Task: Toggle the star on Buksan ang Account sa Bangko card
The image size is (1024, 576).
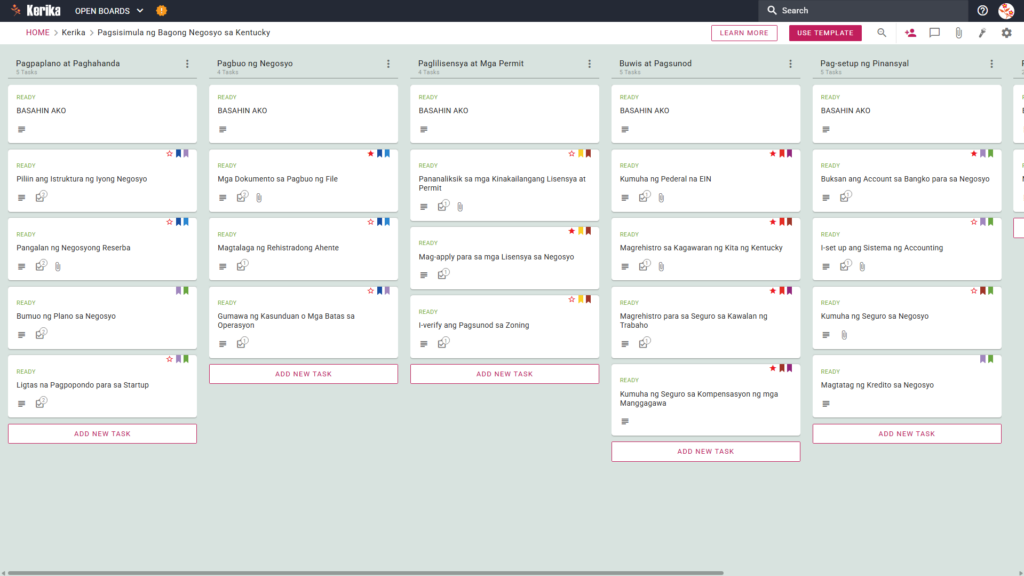Action: pyautogui.click(x=974, y=153)
